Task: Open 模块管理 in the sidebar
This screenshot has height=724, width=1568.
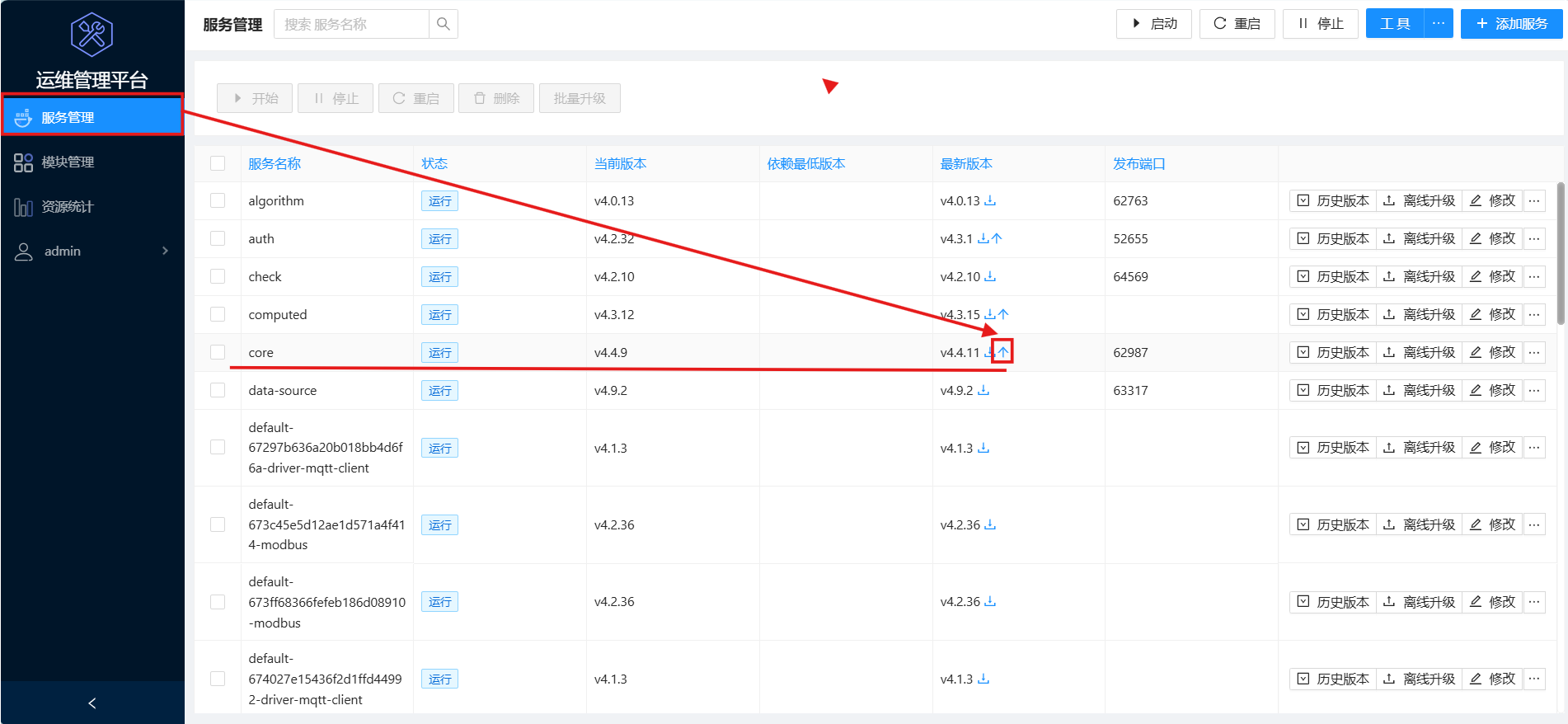Action: coord(68,162)
